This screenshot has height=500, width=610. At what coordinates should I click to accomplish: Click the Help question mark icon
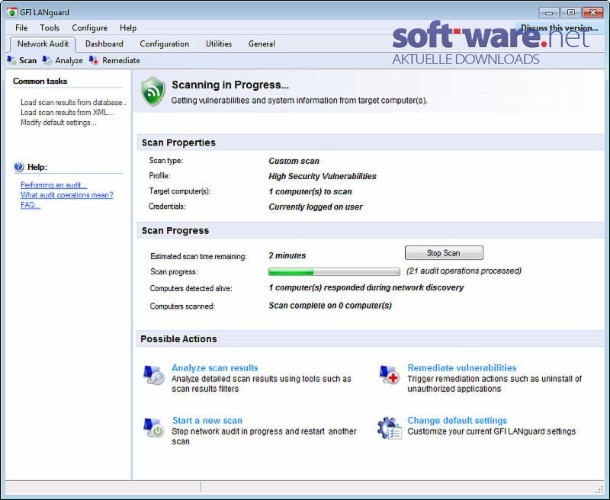tap(19, 167)
